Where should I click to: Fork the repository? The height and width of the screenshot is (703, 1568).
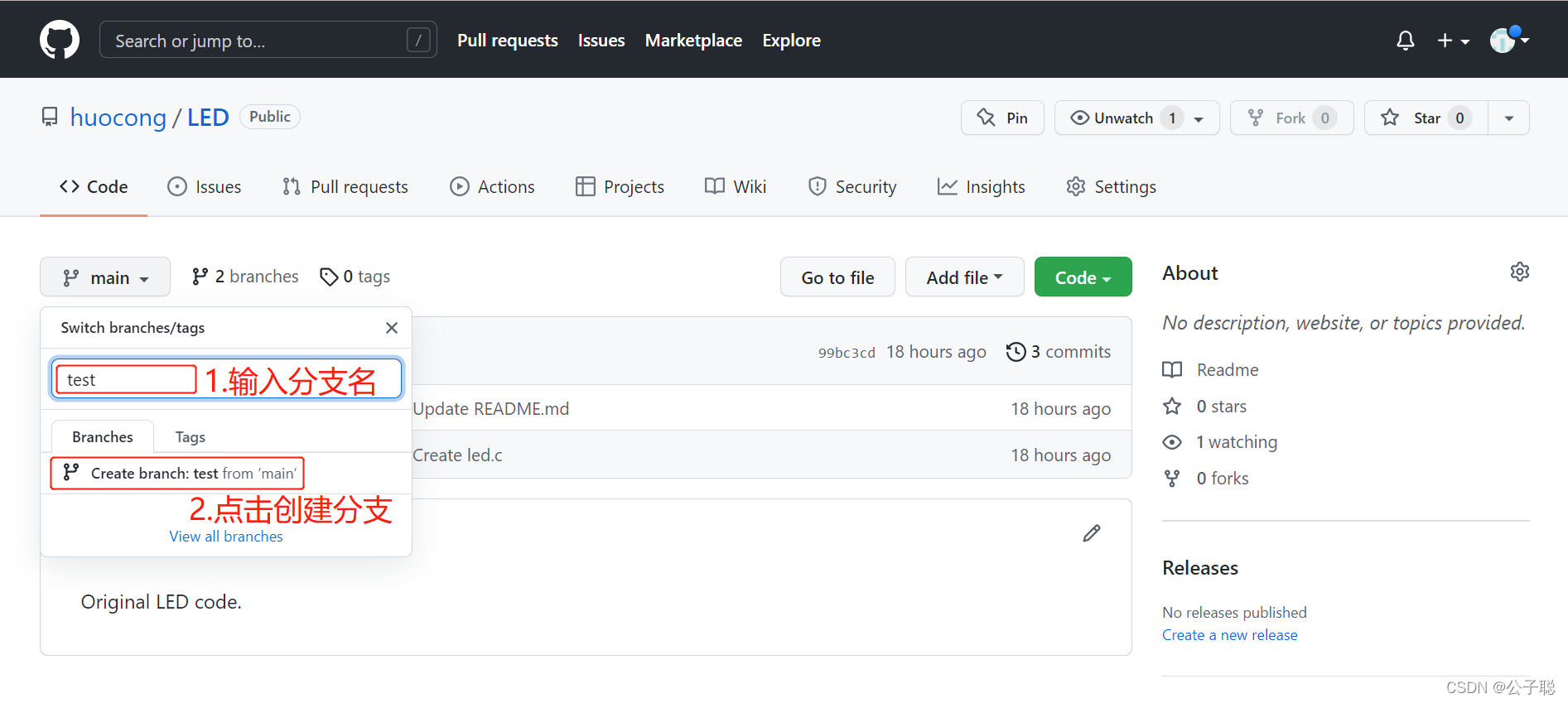[1291, 118]
